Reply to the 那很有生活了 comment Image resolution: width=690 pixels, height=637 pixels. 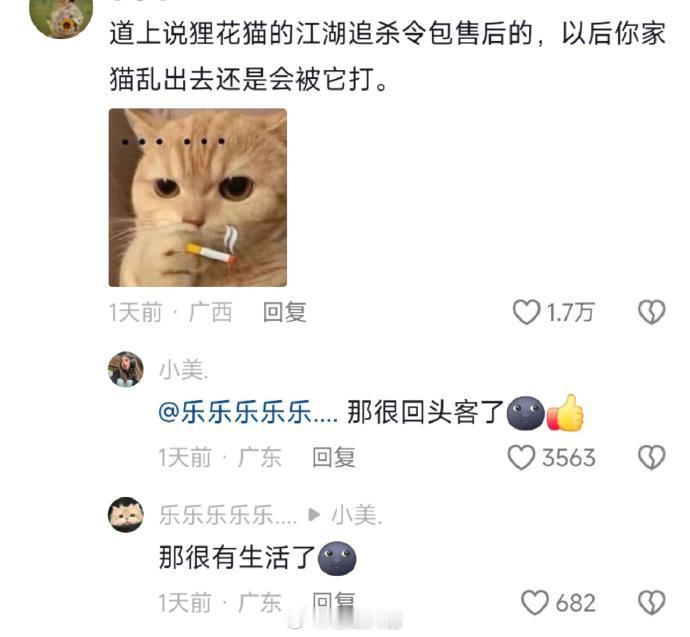coord(334,602)
